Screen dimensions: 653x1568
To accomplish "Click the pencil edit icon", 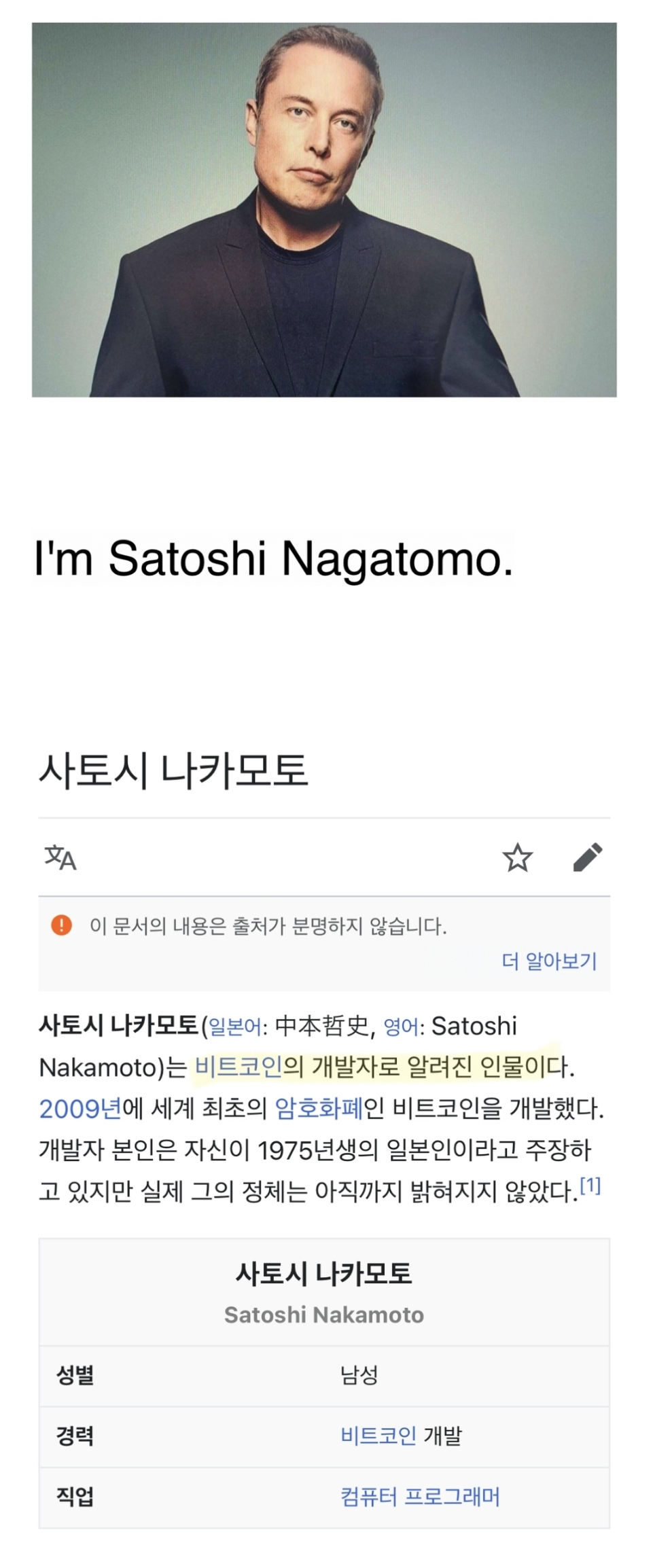I will (x=588, y=857).
